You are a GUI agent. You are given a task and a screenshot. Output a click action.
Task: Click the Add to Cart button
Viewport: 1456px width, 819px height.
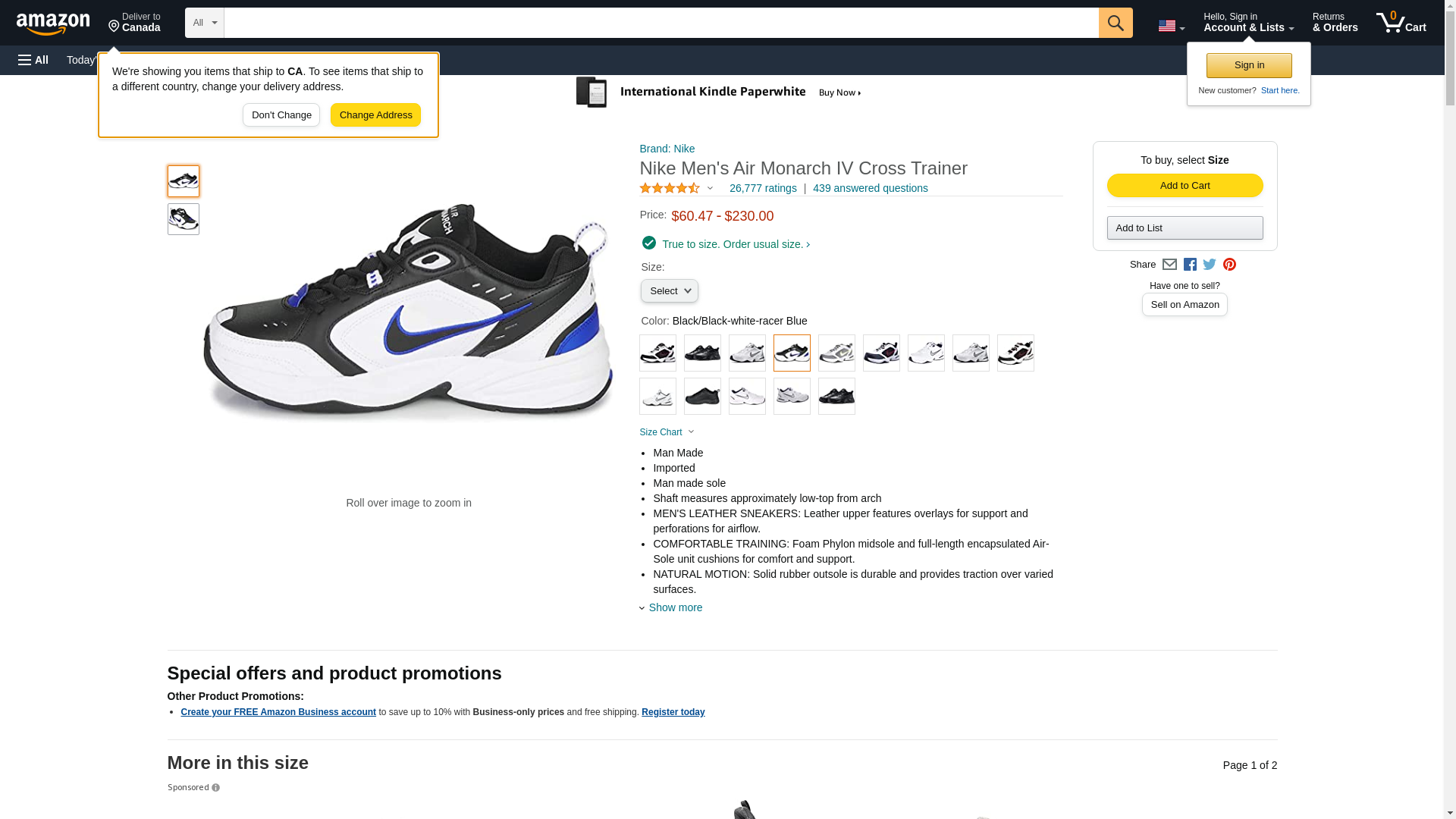coord(1185,186)
